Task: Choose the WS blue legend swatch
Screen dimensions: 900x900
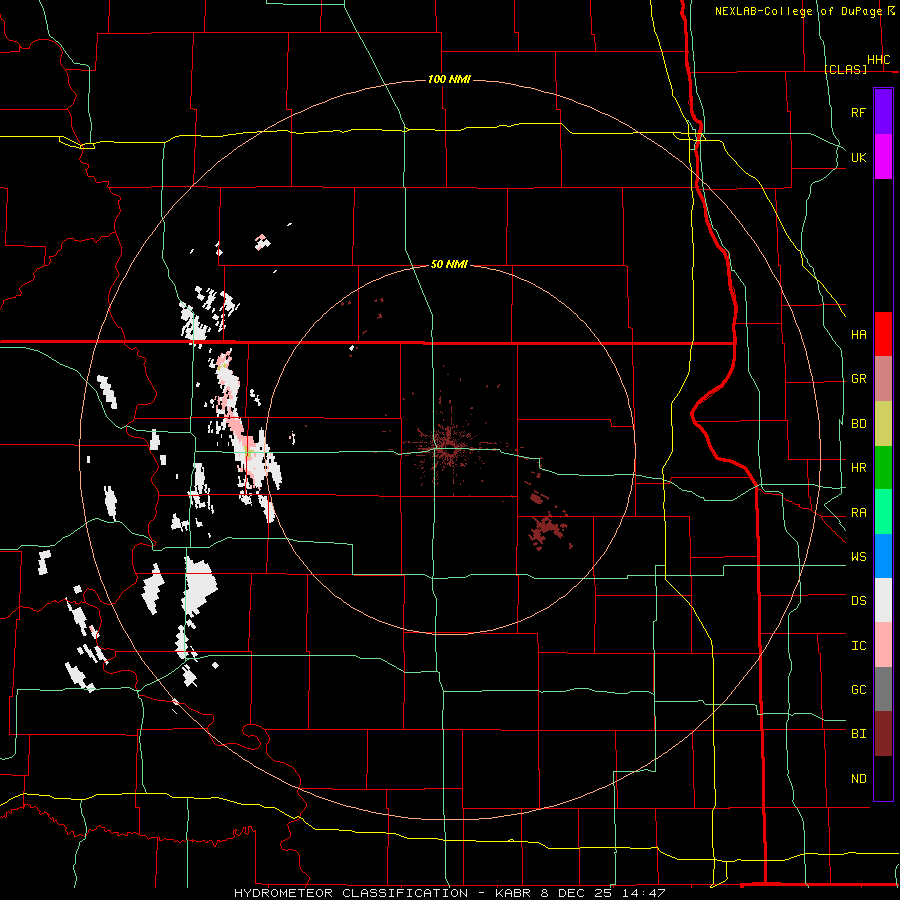Action: point(883,556)
